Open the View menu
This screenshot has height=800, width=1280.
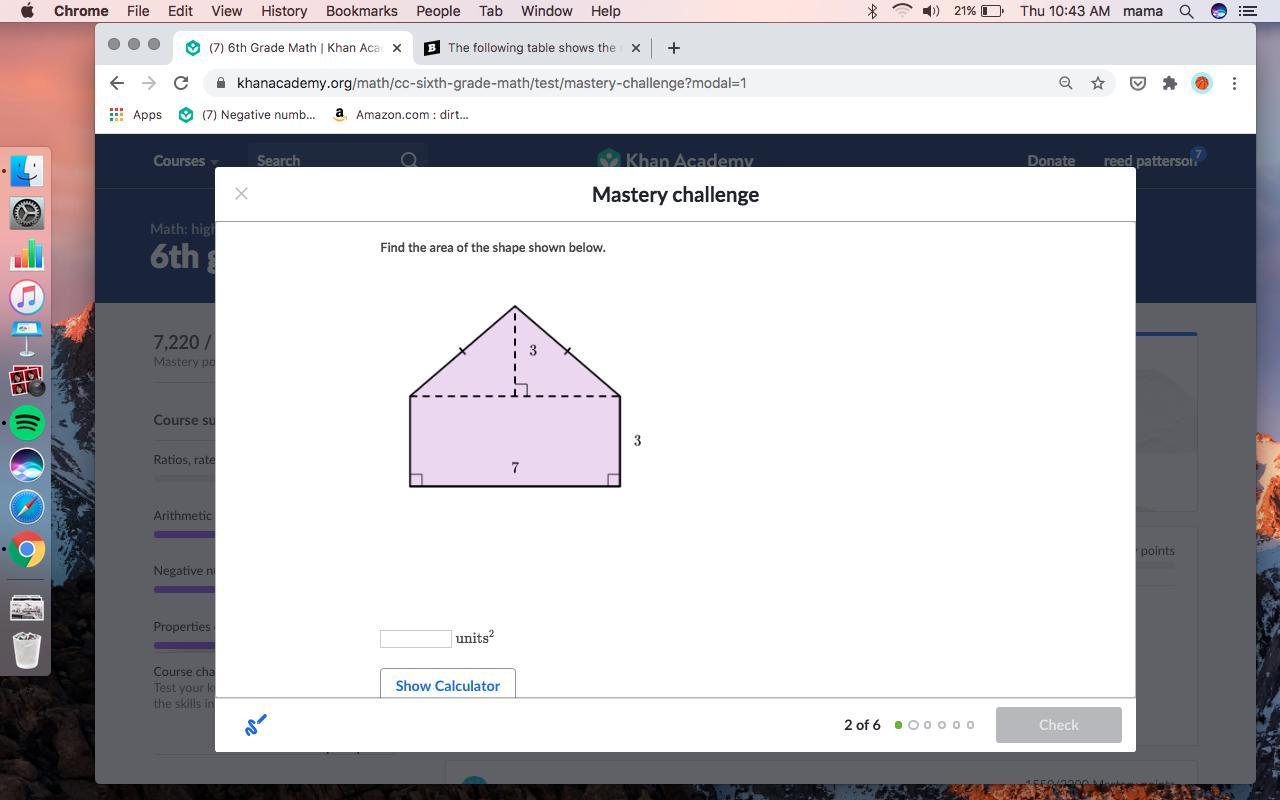click(x=227, y=11)
